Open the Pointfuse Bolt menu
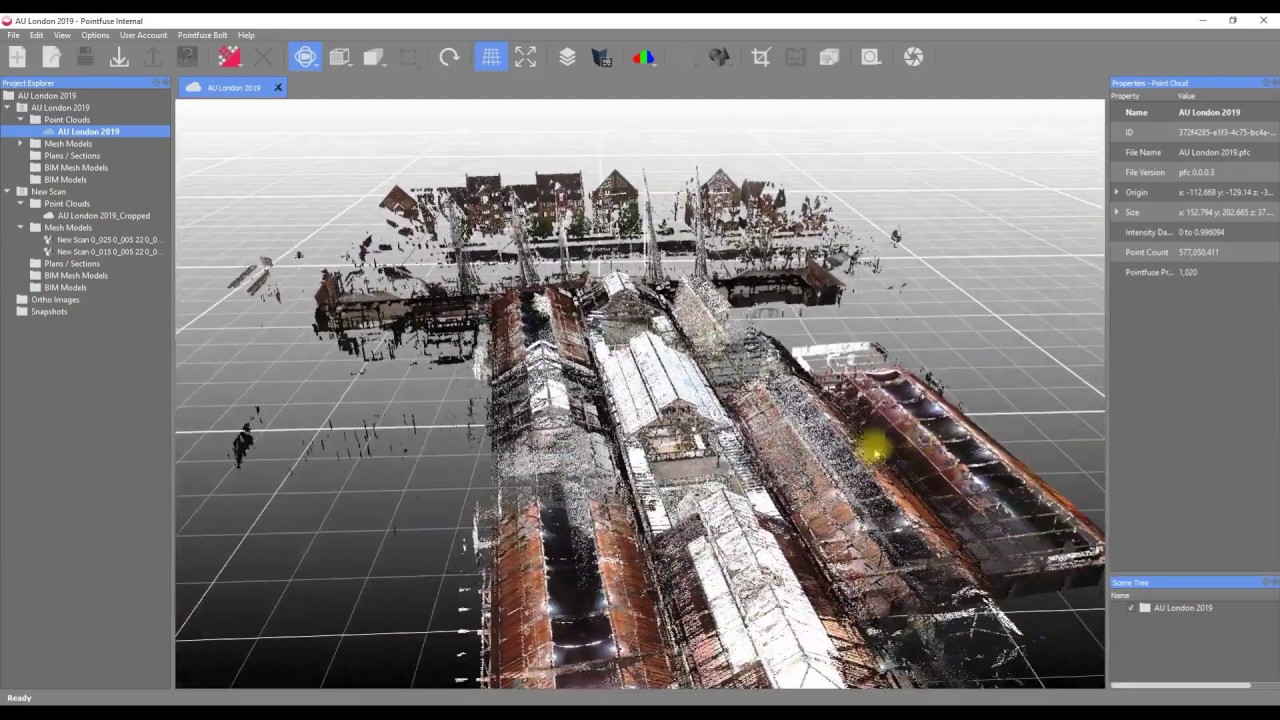This screenshot has width=1280, height=720. (x=202, y=35)
